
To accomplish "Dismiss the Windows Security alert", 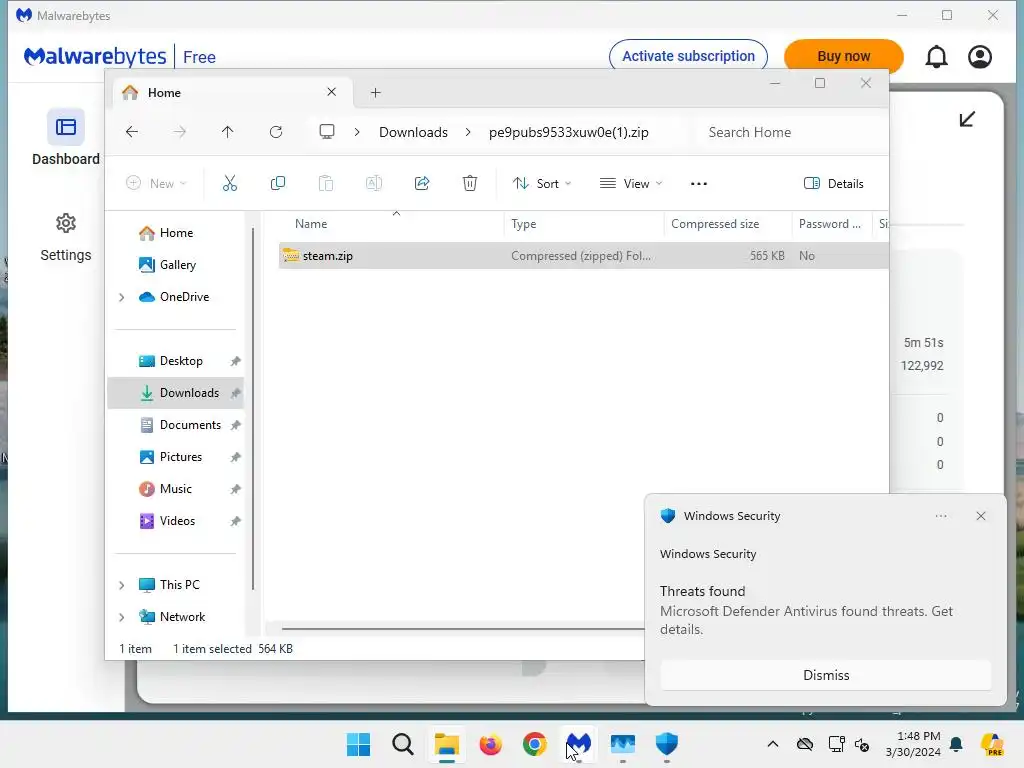I will (x=826, y=675).
